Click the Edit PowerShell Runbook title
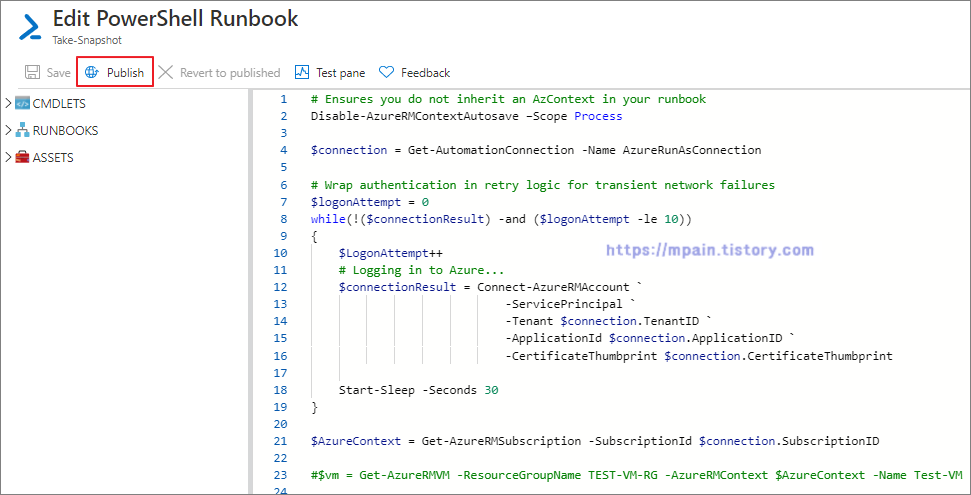971x495 pixels. pyautogui.click(x=175, y=19)
